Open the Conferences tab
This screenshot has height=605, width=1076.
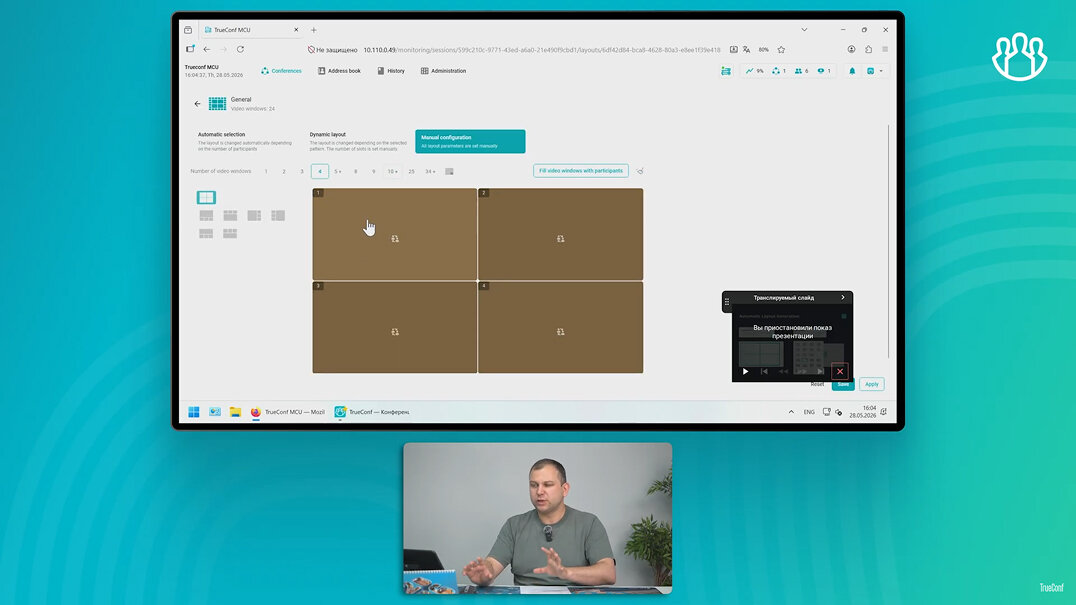pos(281,71)
